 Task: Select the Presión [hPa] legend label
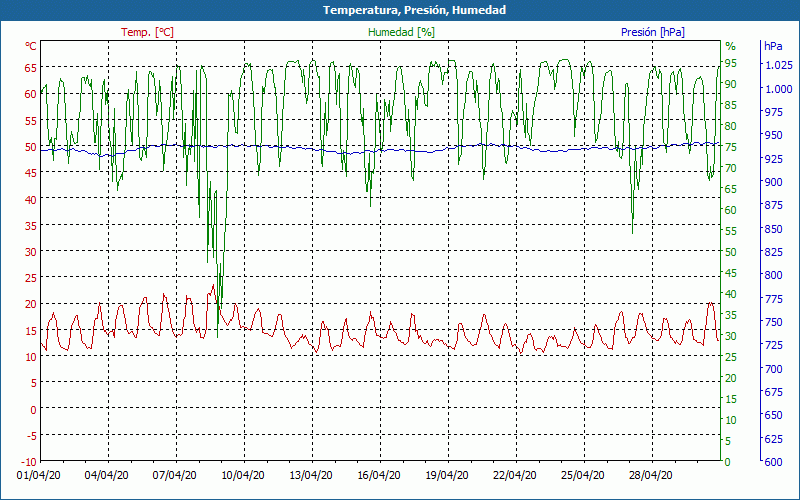tap(653, 32)
